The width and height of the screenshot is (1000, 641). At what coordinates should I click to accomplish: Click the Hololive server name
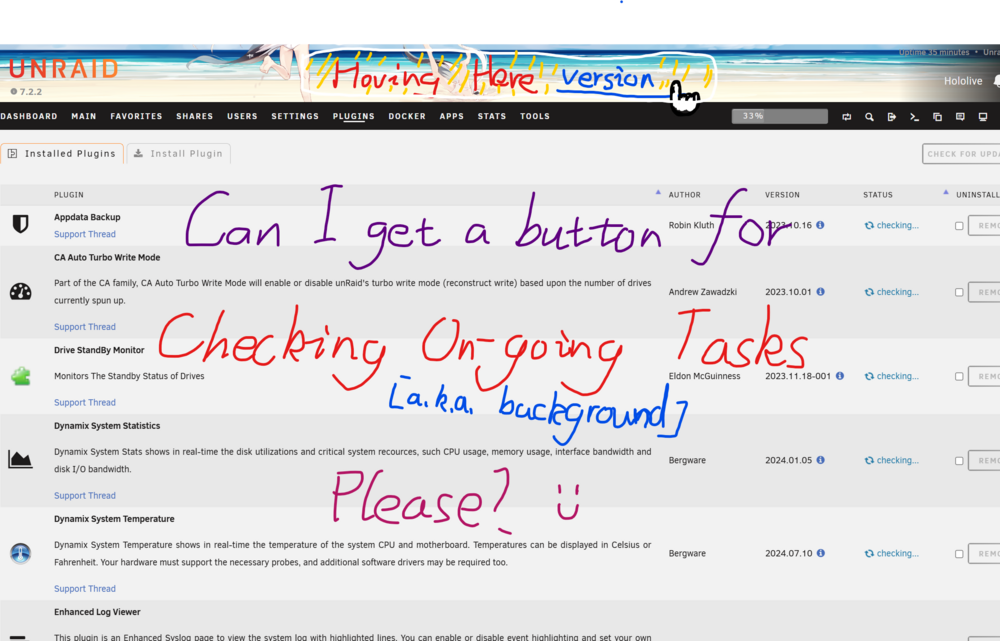click(x=963, y=81)
